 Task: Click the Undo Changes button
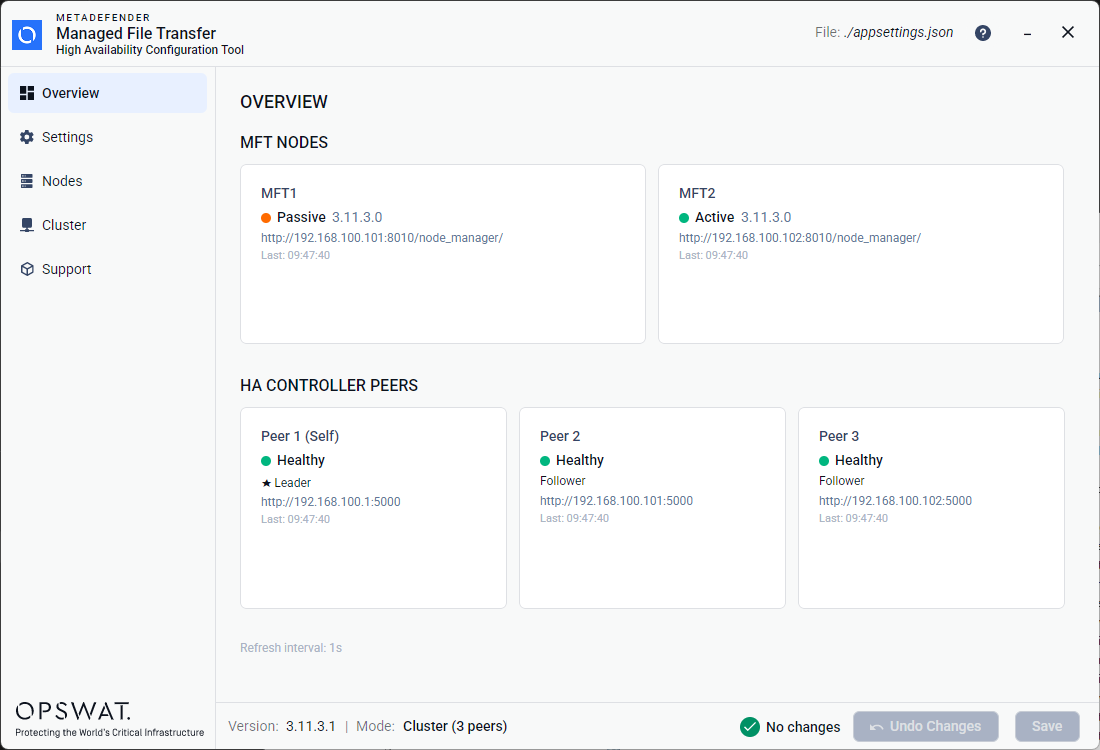tap(925, 726)
